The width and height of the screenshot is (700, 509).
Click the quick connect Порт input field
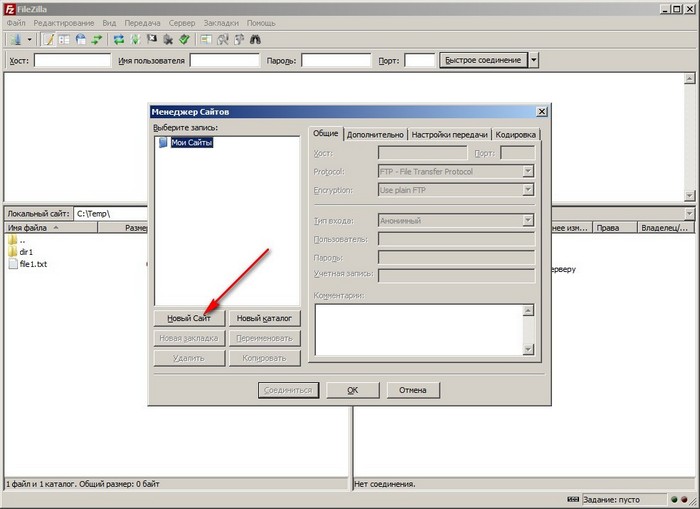[420, 60]
